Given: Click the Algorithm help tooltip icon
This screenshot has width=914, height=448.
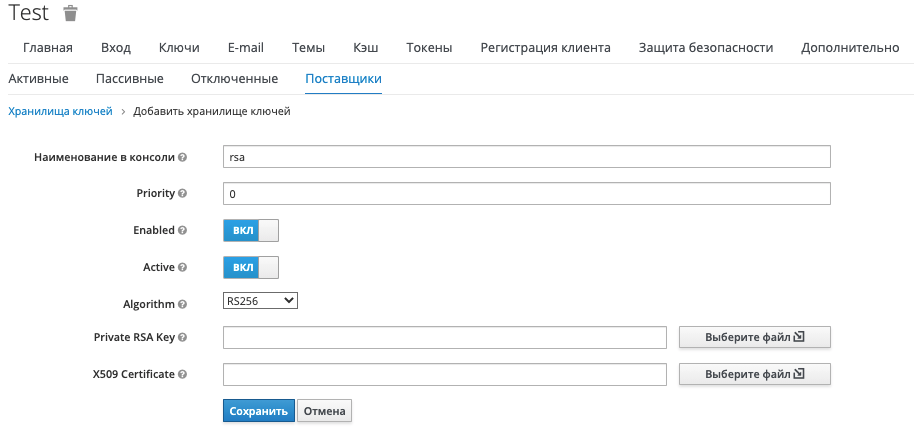Looking at the screenshot, I should pyautogui.click(x=182, y=304).
